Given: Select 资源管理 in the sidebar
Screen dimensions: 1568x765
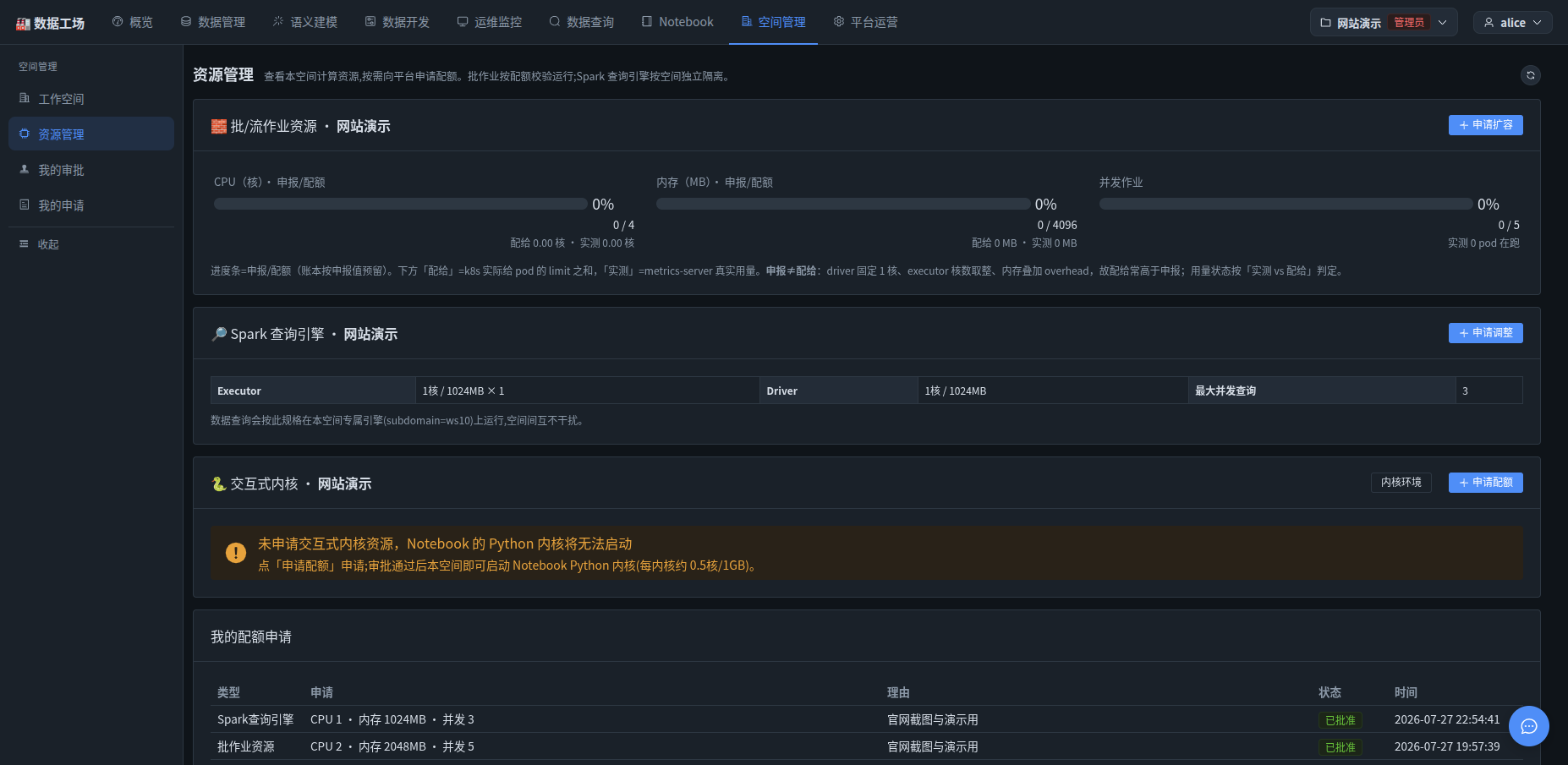Looking at the screenshot, I should tap(91, 134).
